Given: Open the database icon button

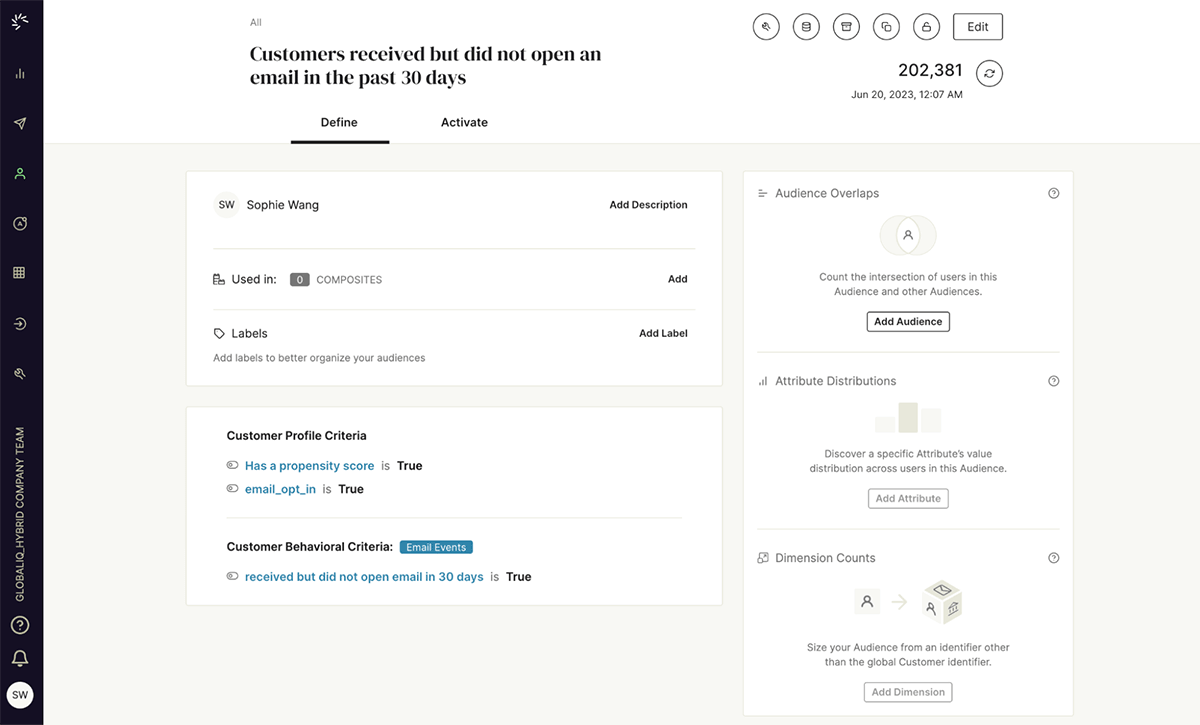Looking at the screenshot, I should tap(806, 27).
